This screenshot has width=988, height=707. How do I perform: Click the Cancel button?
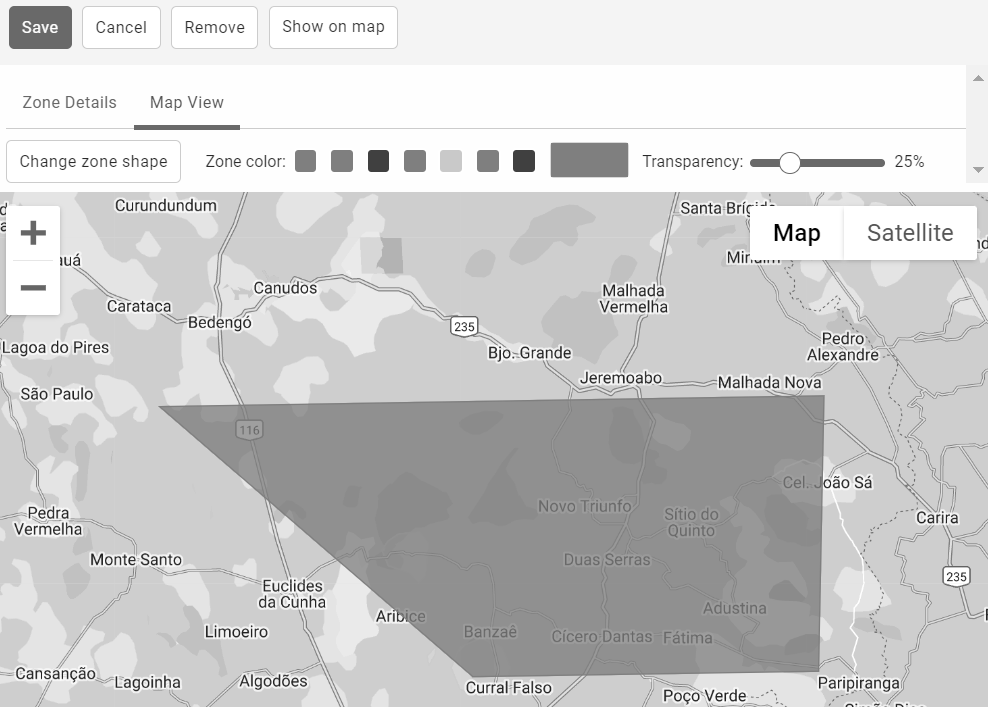coord(121,28)
